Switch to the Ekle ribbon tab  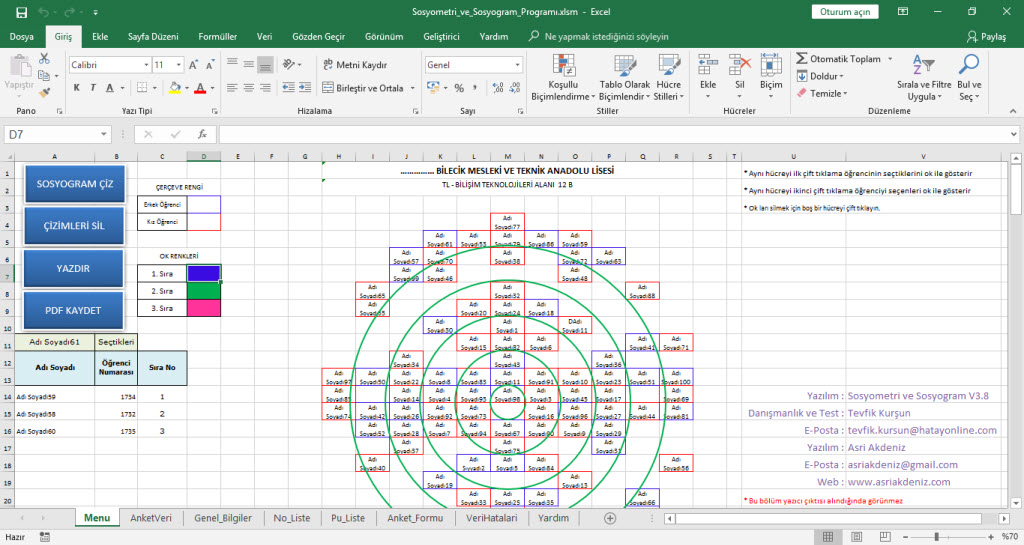click(100, 37)
